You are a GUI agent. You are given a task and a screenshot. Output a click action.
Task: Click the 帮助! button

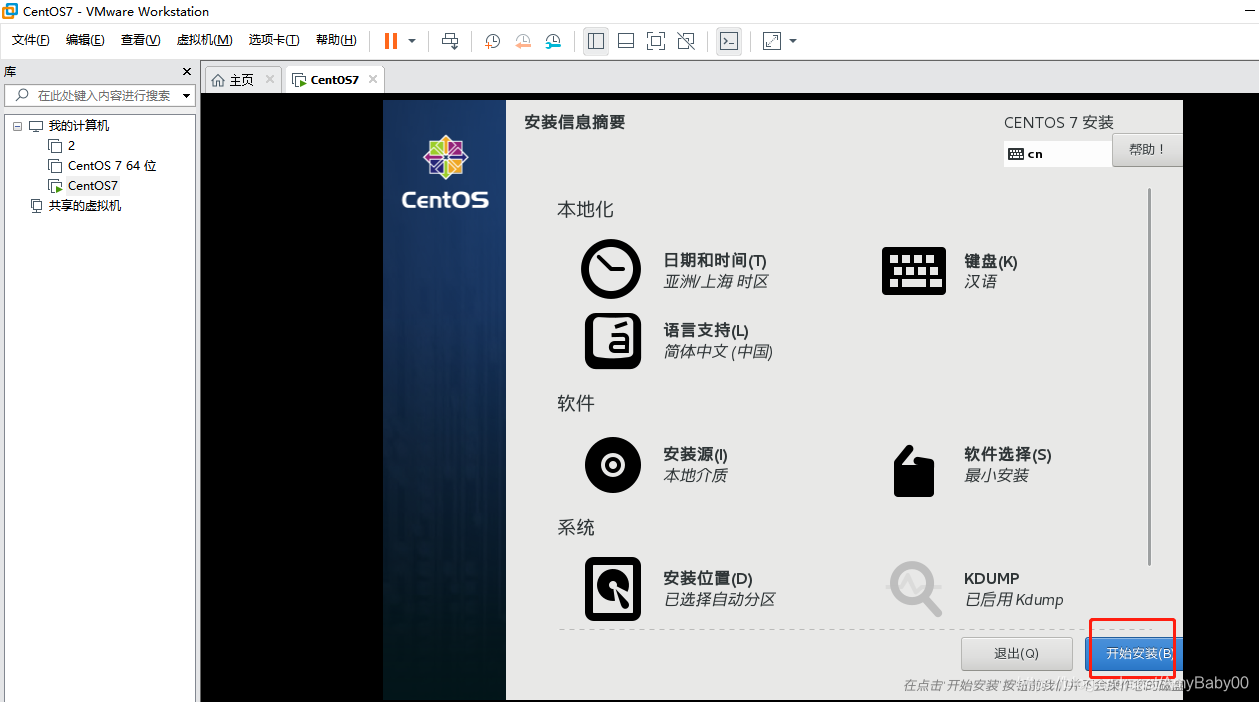click(x=1146, y=150)
